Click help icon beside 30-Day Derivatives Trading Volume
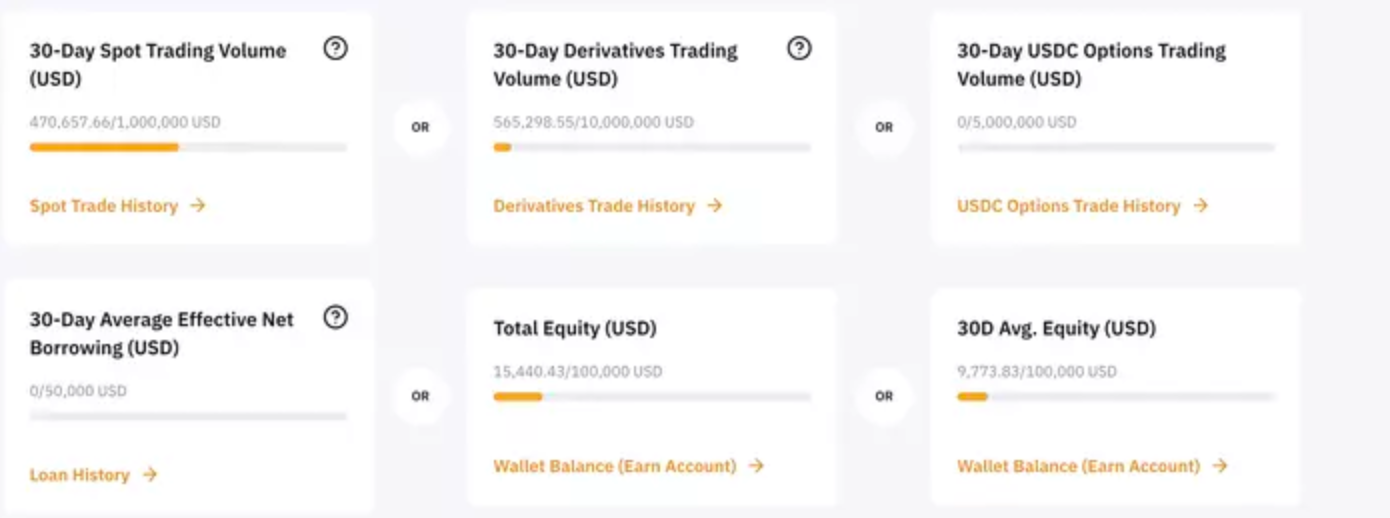The image size is (1390, 518). pyautogui.click(x=799, y=48)
